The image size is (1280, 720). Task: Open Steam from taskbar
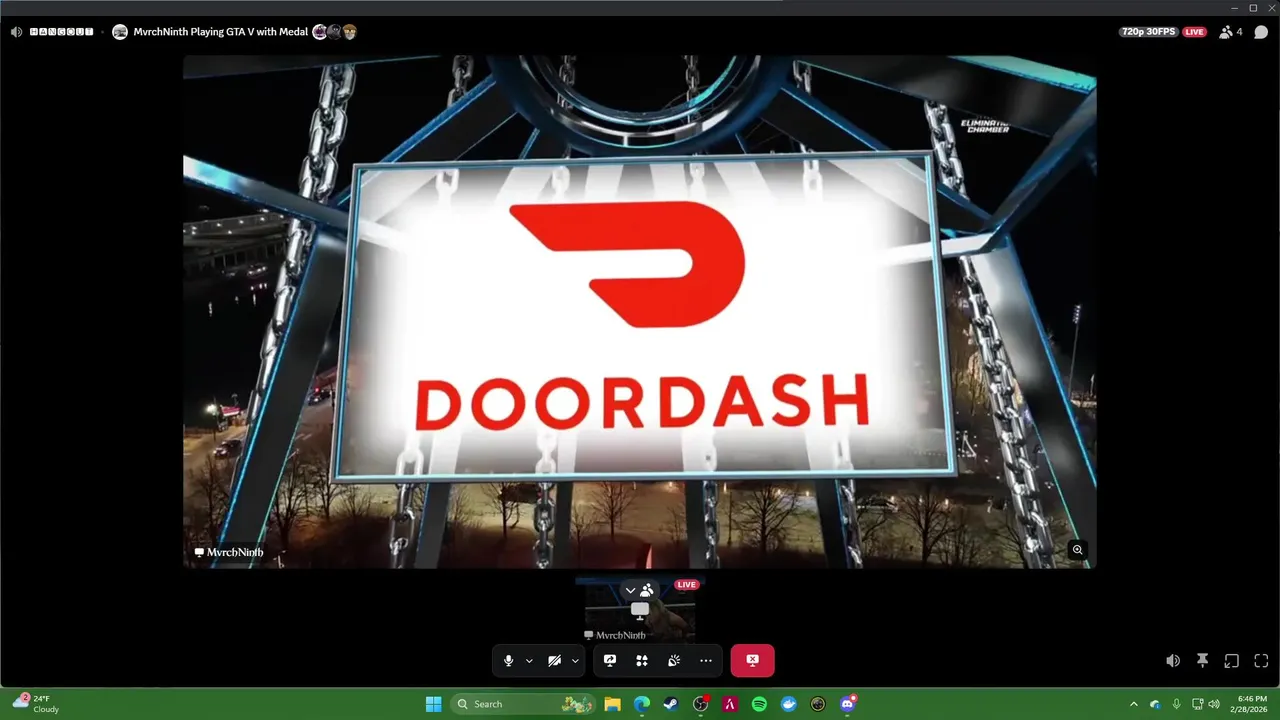pyautogui.click(x=671, y=704)
